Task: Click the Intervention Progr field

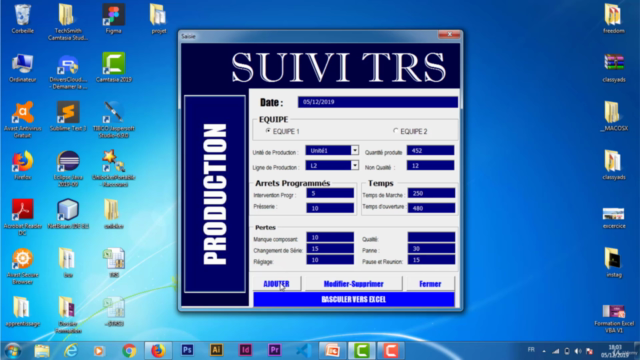Action: click(330, 193)
